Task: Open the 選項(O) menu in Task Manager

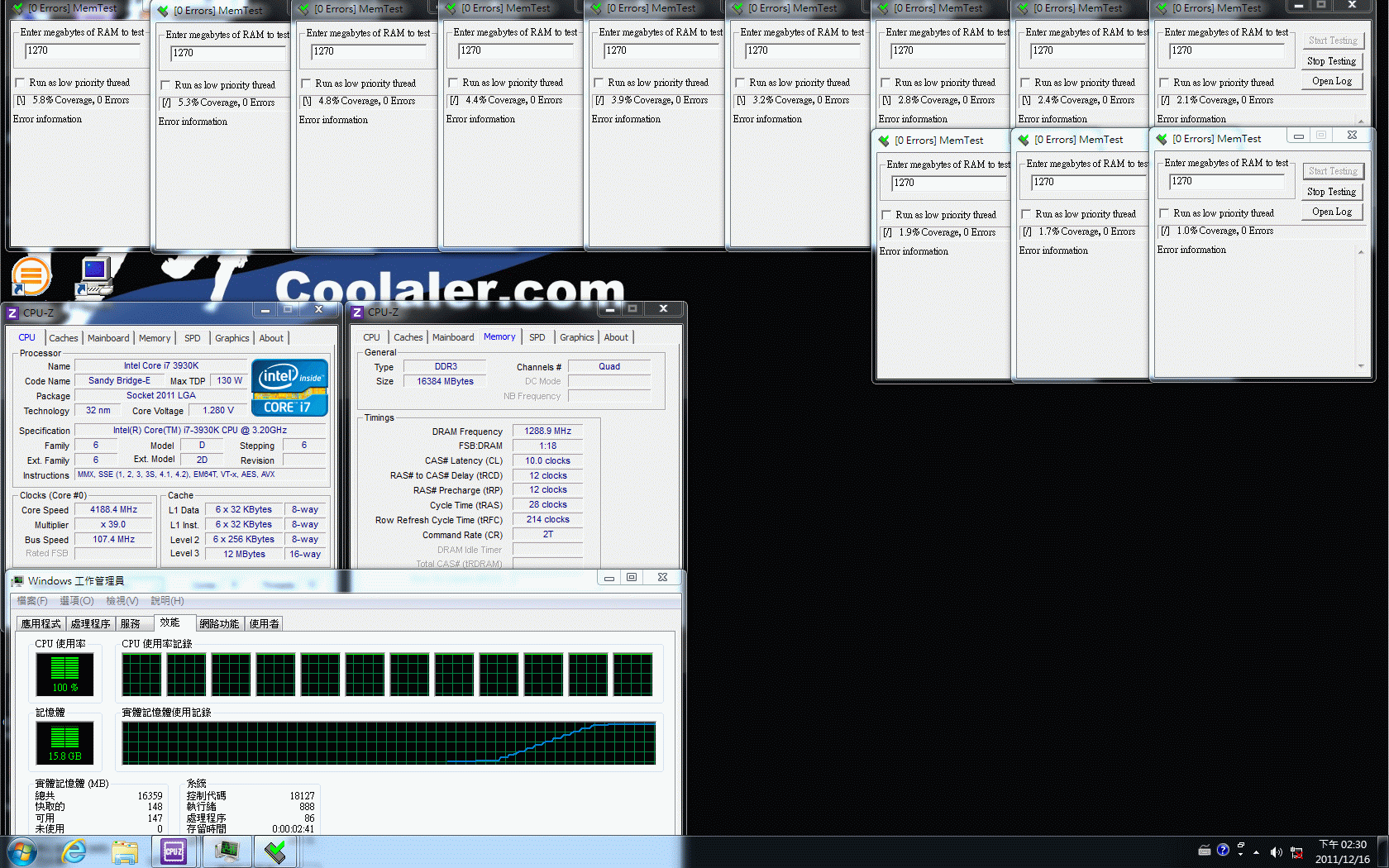Action: pyautogui.click(x=77, y=601)
